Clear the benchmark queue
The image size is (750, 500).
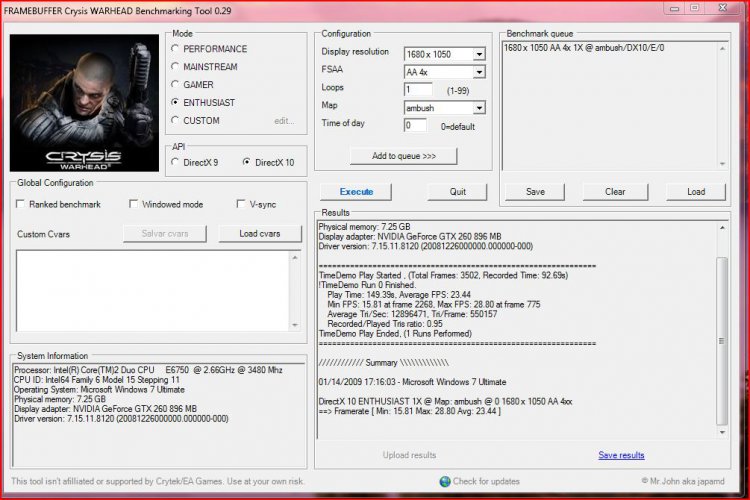615,192
